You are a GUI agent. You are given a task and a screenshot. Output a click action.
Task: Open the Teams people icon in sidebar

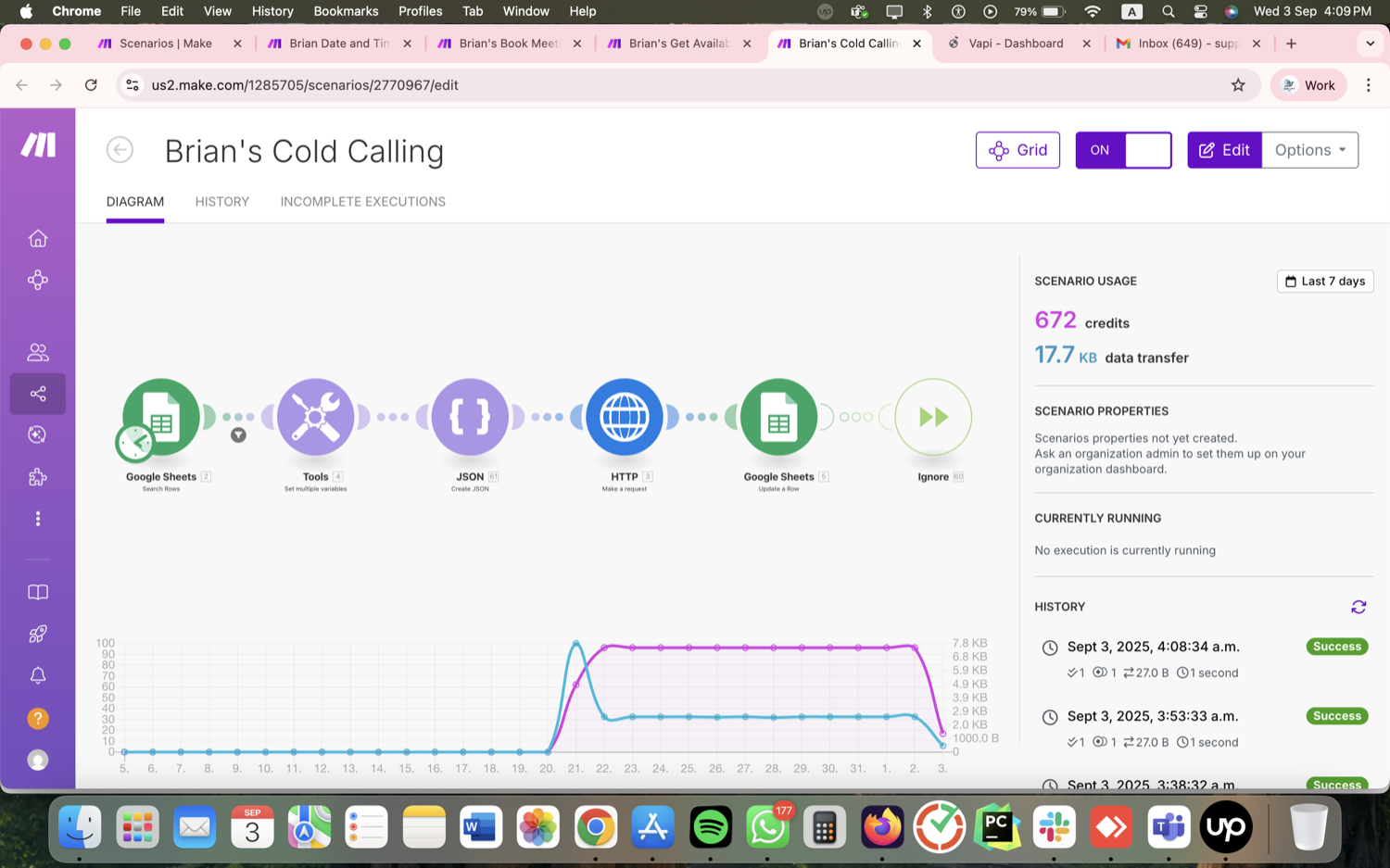pos(38,352)
